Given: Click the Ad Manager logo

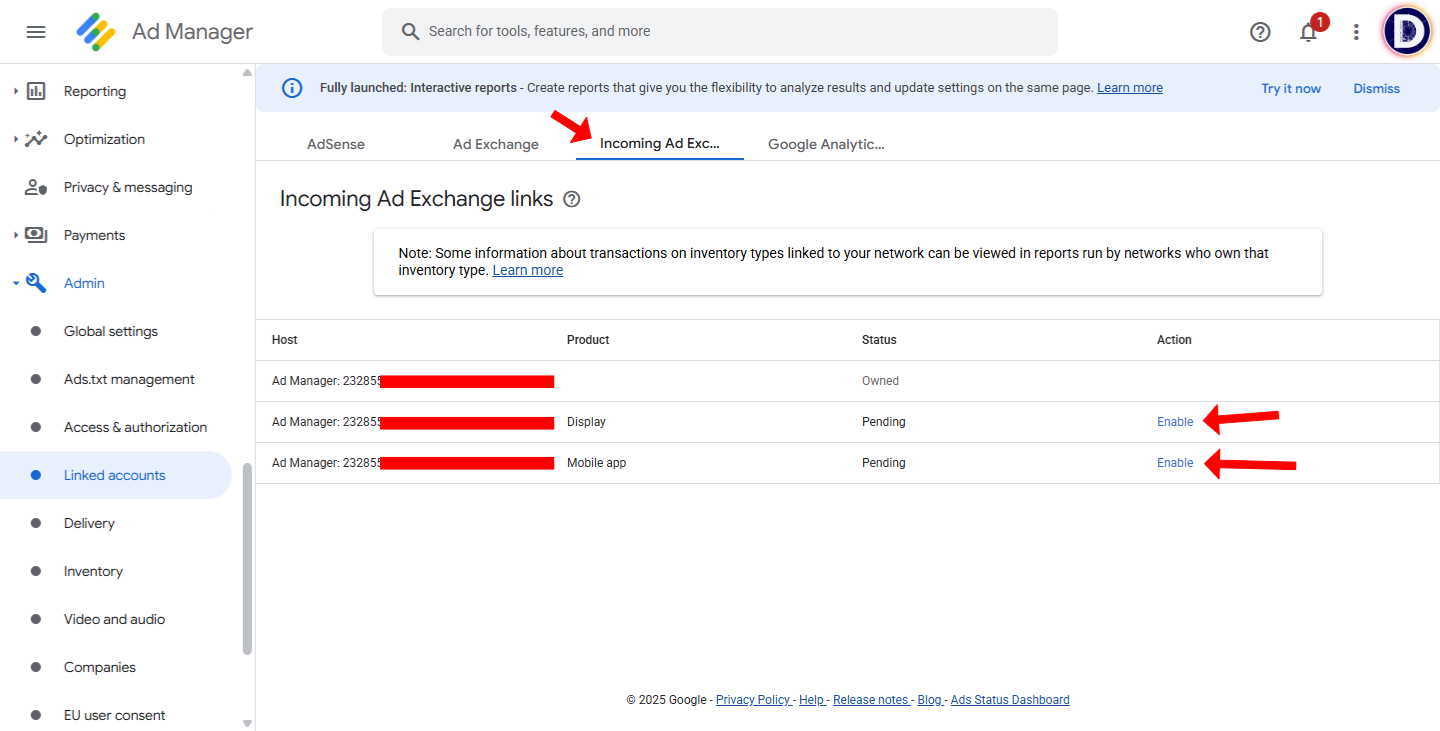Looking at the screenshot, I should click(x=96, y=32).
